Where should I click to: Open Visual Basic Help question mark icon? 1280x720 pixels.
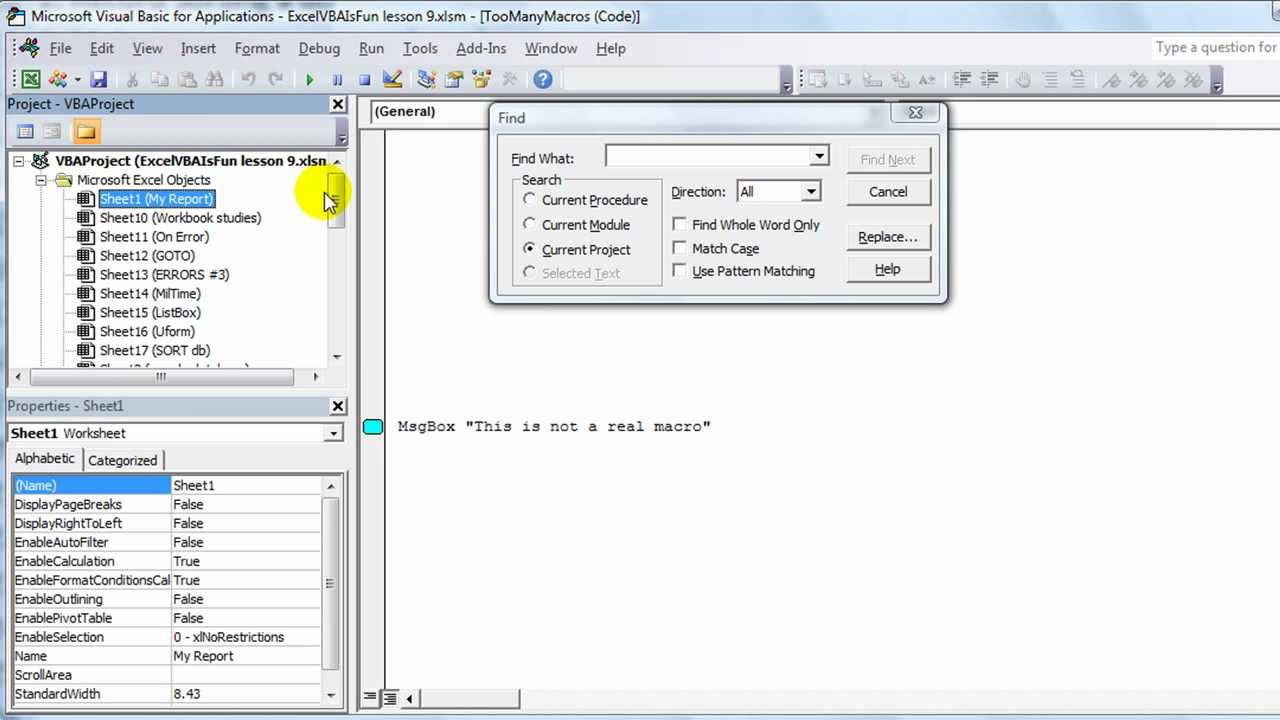(x=543, y=80)
